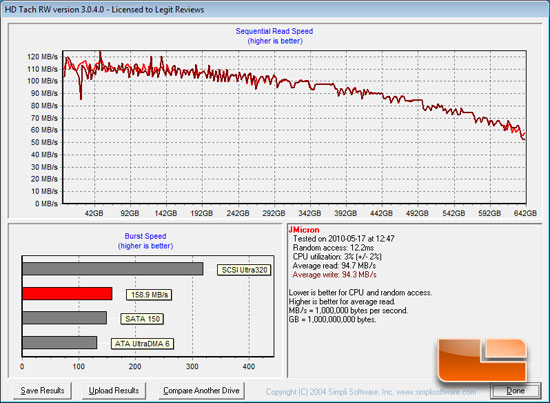Screen dimensions: 550x403
Task: Click the gray ATA UltraDMA 6 bar
Action: 60,343
